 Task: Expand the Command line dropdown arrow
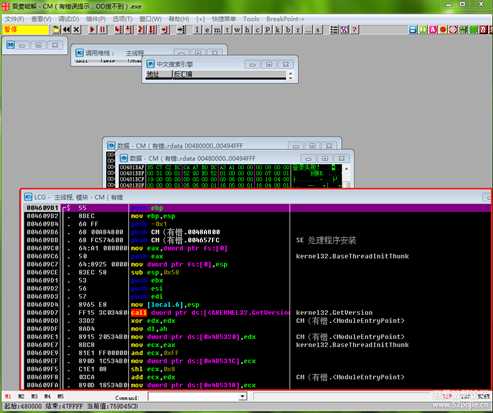click(243, 396)
